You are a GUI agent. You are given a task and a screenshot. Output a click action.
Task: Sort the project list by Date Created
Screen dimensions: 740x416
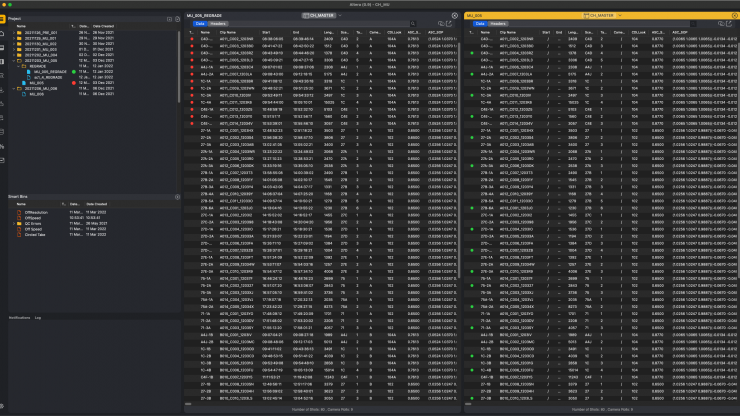[103, 26]
